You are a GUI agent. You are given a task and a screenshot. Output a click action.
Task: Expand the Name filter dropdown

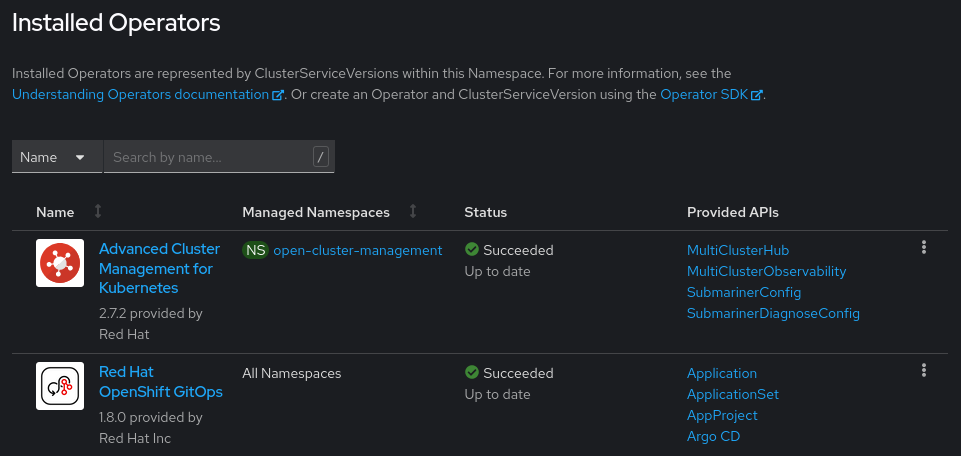pos(57,157)
